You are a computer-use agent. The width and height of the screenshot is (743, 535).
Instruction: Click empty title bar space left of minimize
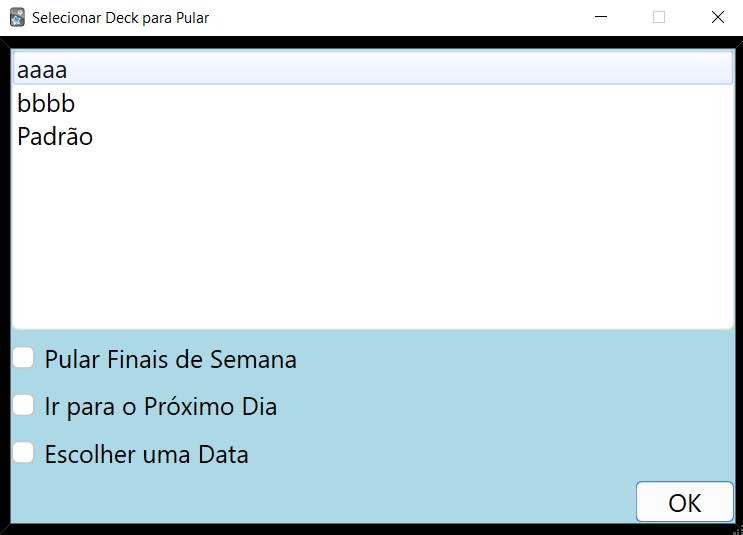[400, 17]
